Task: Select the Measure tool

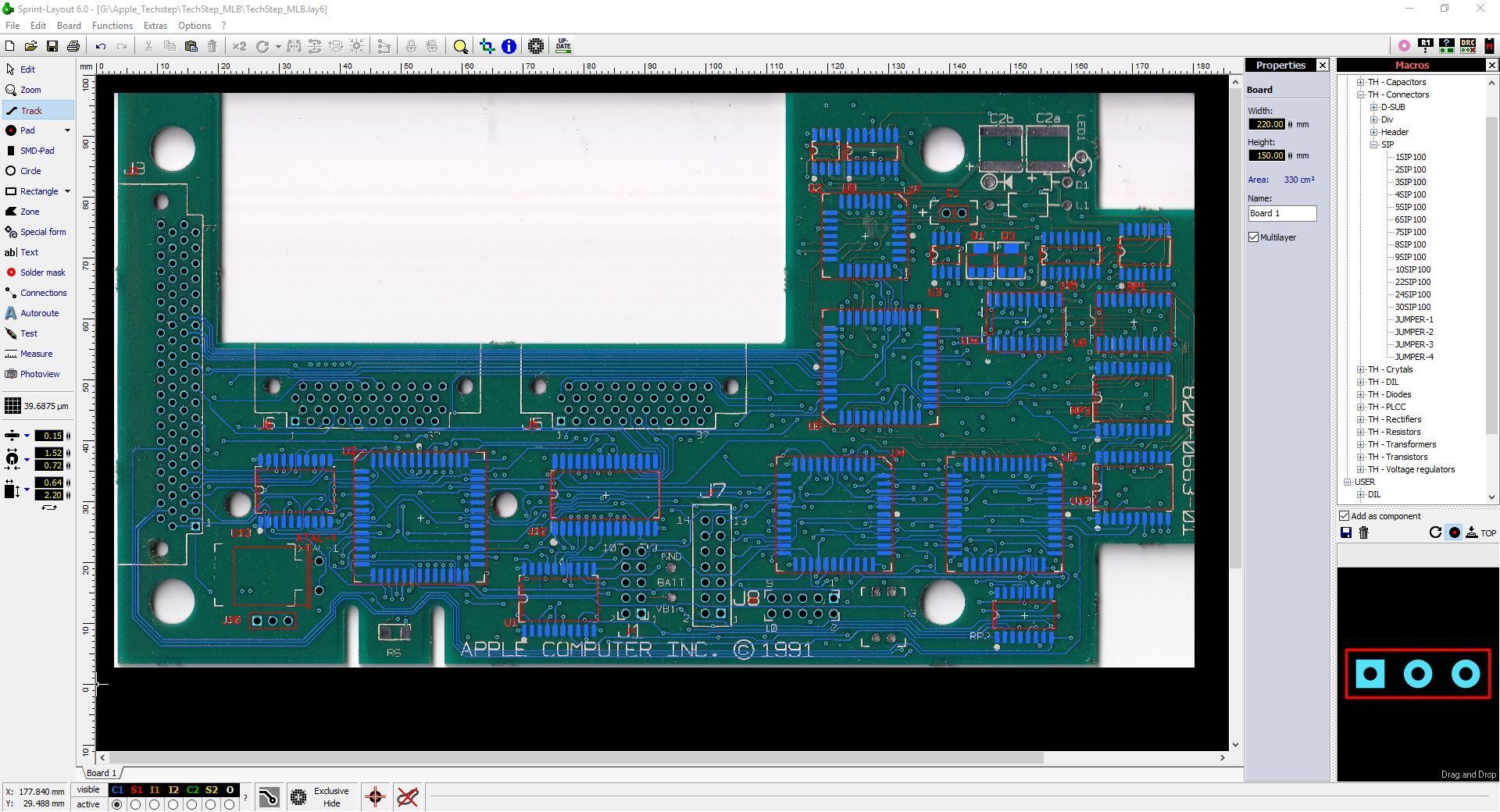Action: [29, 354]
